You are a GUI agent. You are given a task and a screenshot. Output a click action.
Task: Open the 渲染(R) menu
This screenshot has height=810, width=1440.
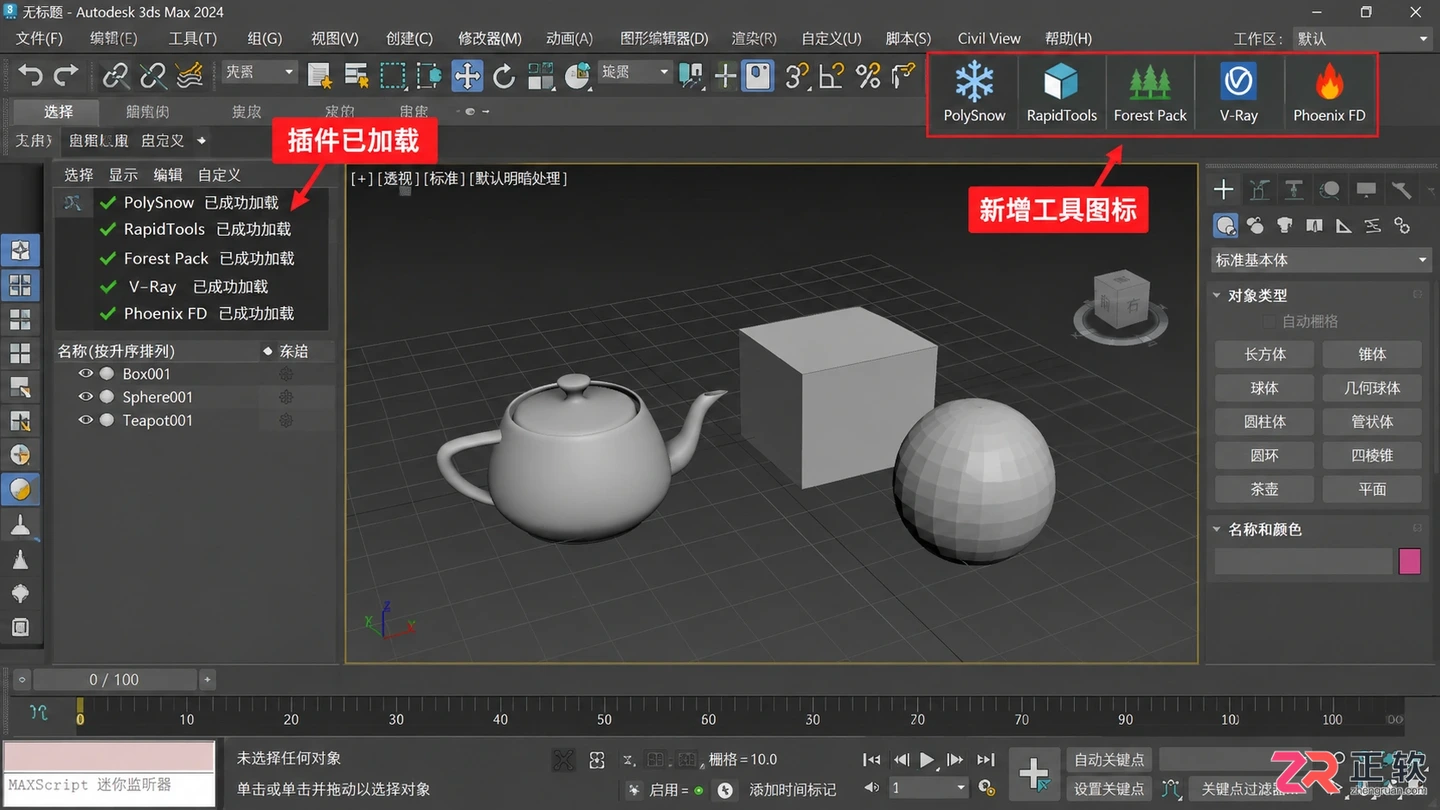754,38
